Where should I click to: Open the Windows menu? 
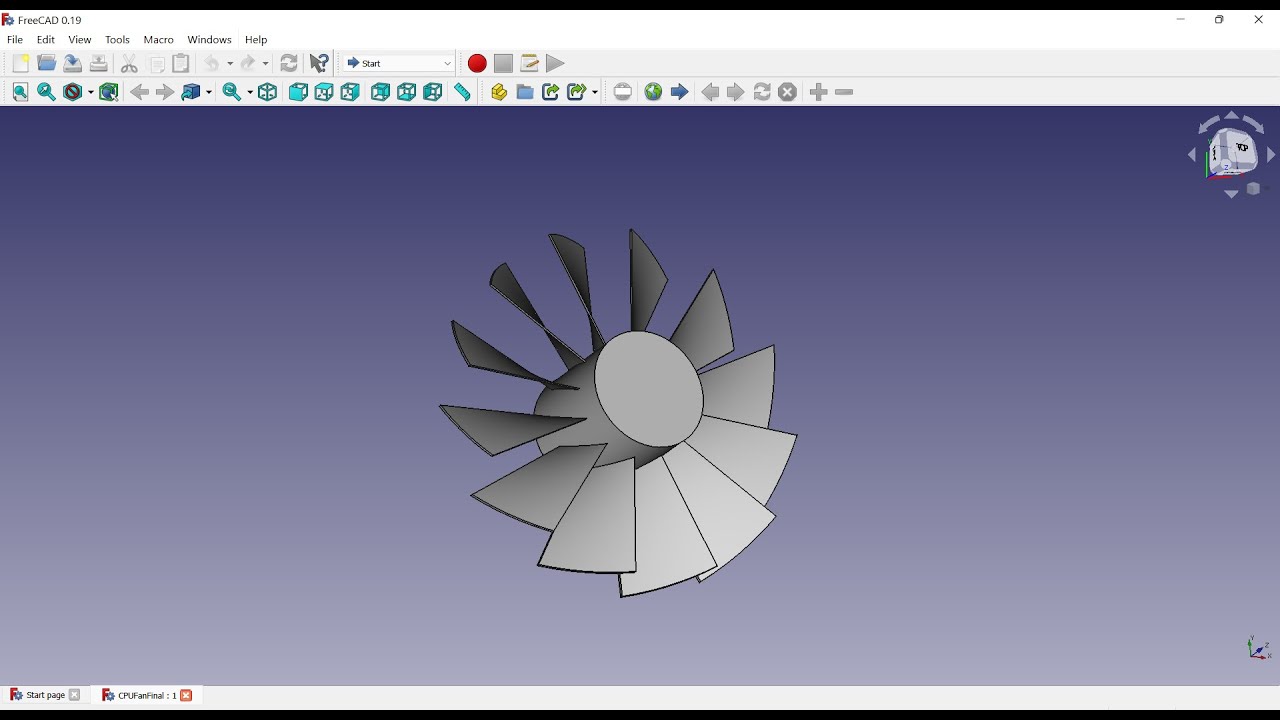209,40
